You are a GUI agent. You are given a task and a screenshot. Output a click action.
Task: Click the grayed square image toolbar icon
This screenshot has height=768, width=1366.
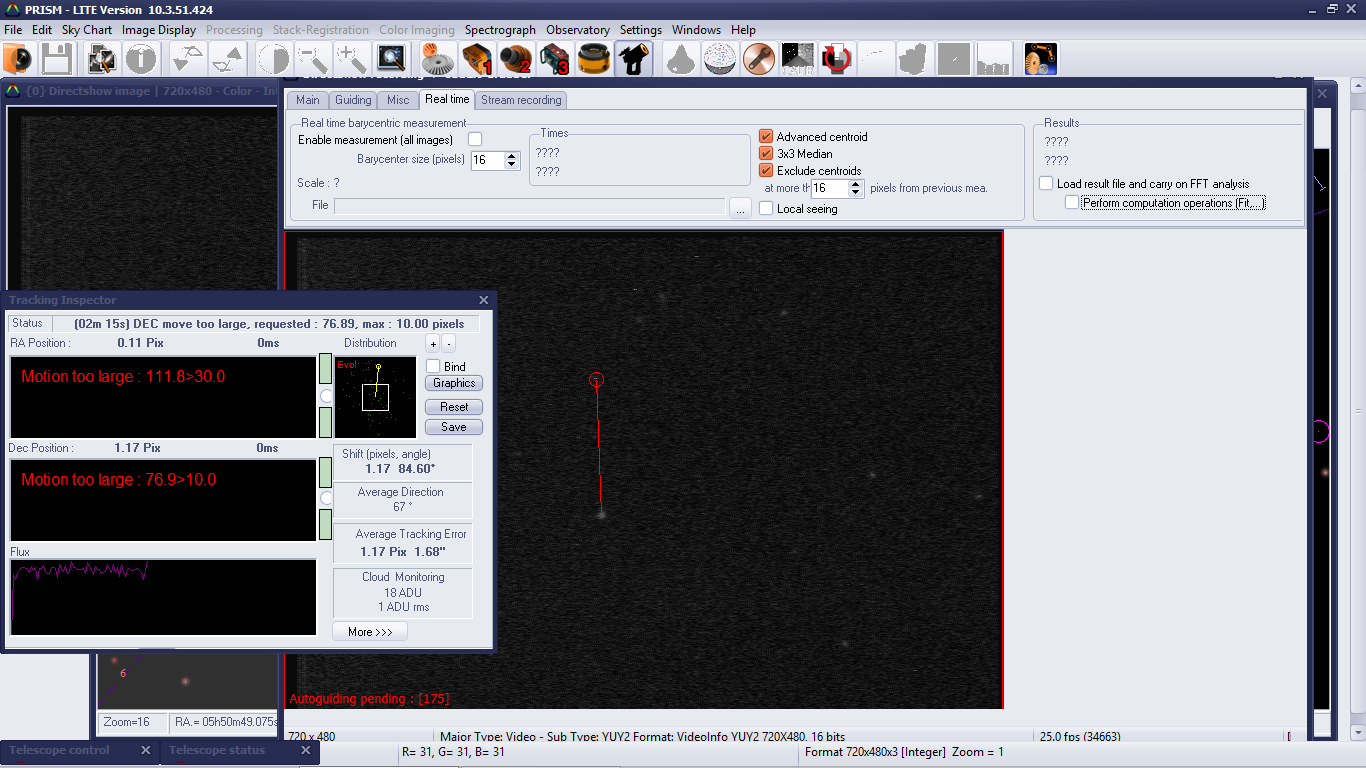(955, 59)
